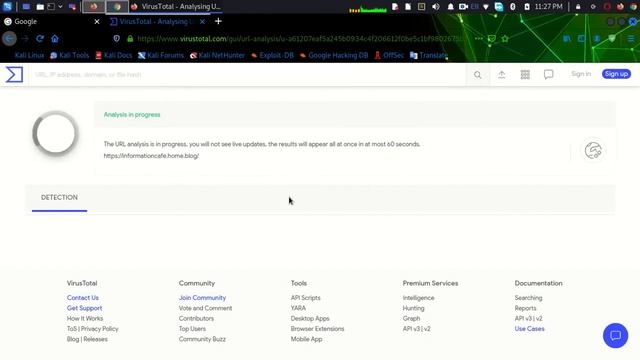Screen dimensions: 640x360
Task: Go back with the back arrow
Action: pos(9,38)
